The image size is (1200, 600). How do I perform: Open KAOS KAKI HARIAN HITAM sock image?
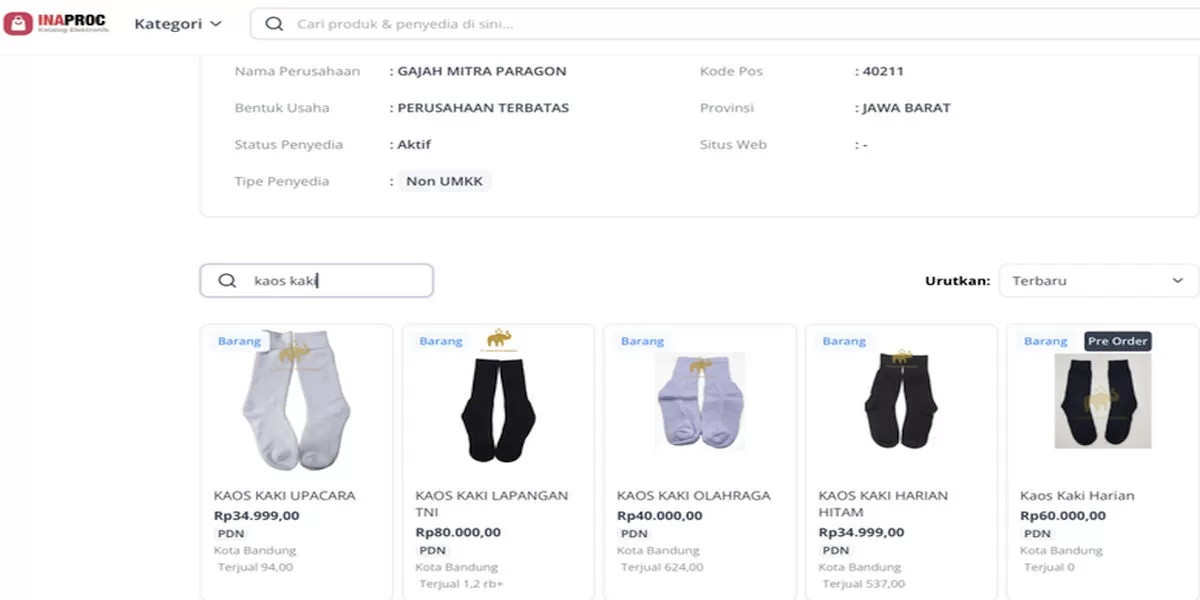click(901, 401)
